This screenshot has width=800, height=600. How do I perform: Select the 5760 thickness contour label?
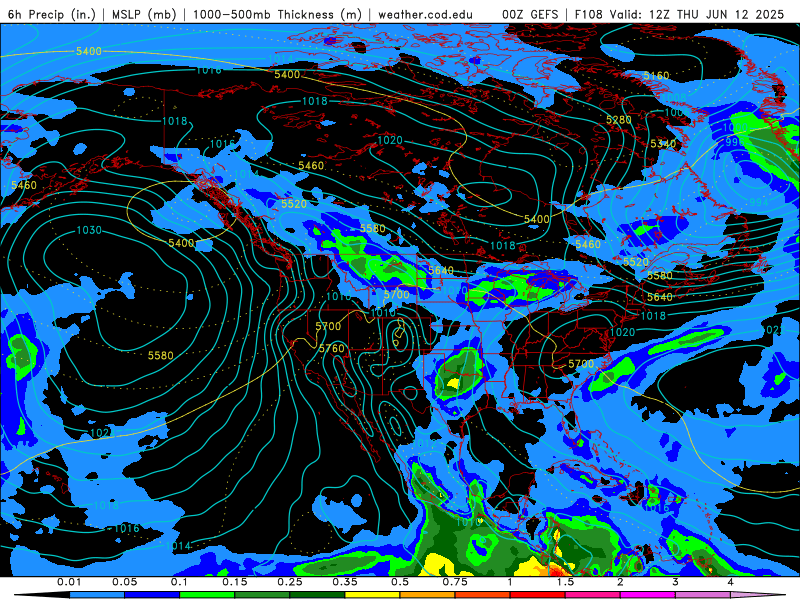[332, 348]
